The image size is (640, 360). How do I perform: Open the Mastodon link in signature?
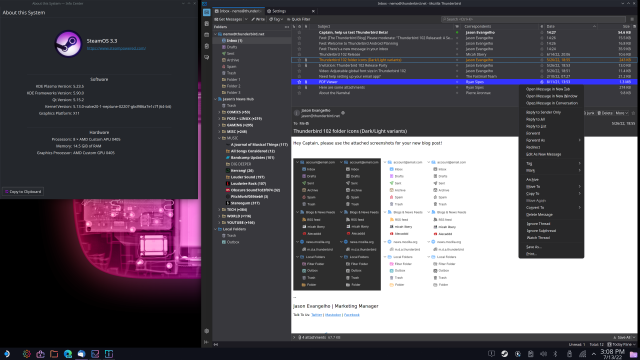point(333,315)
